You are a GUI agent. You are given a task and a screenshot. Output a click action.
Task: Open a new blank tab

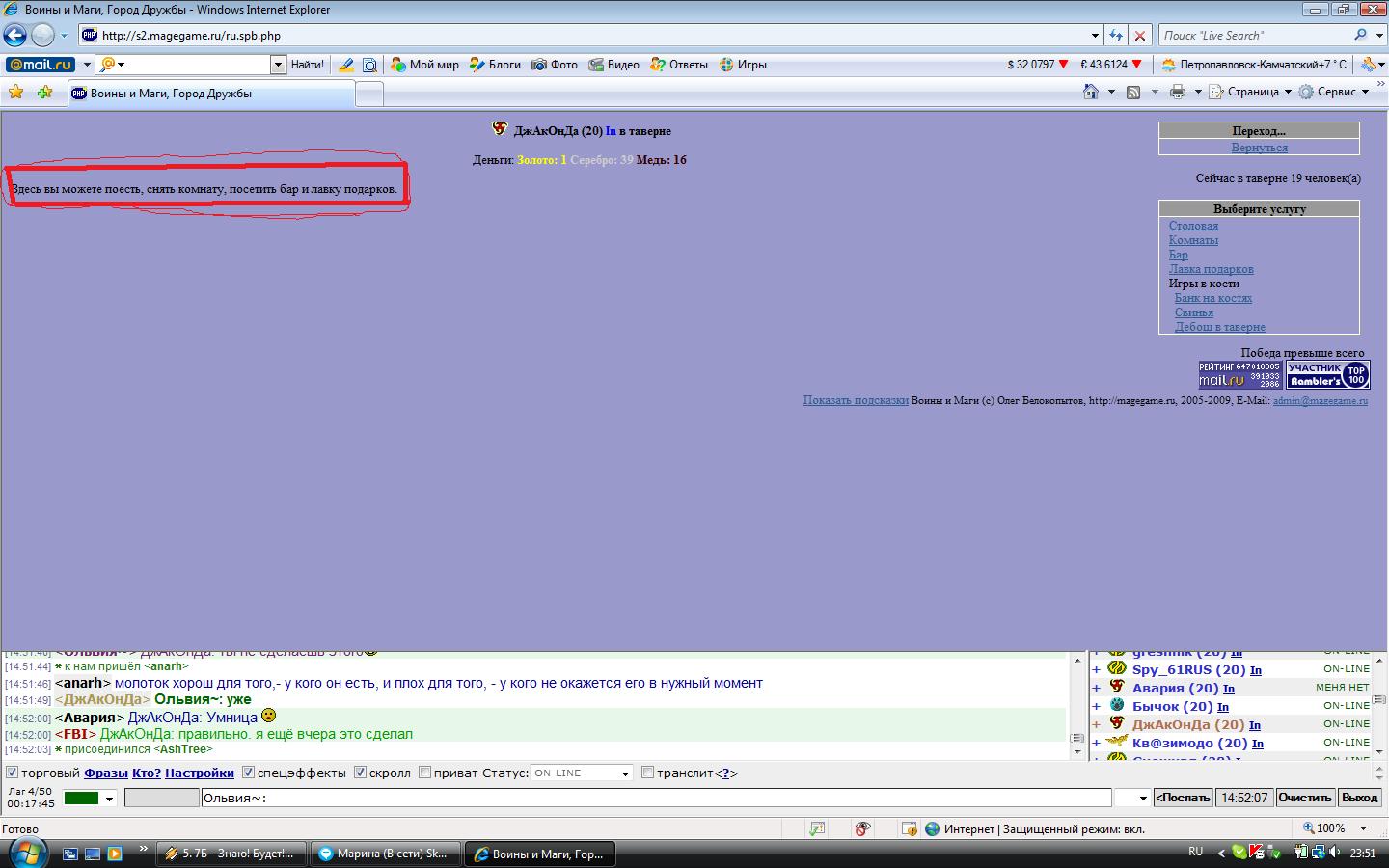[369, 94]
